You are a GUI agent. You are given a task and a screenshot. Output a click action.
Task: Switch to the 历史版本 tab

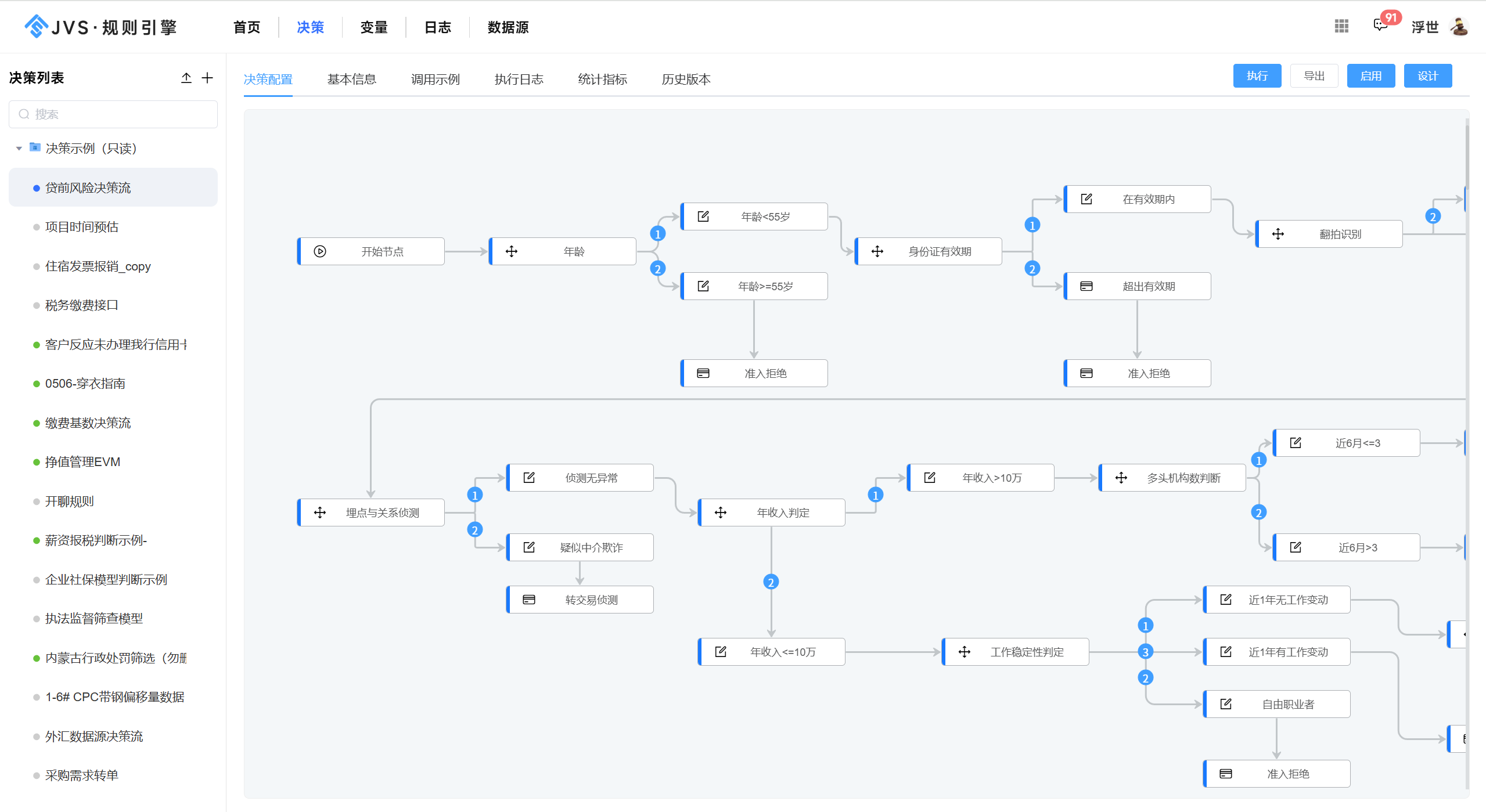(686, 79)
